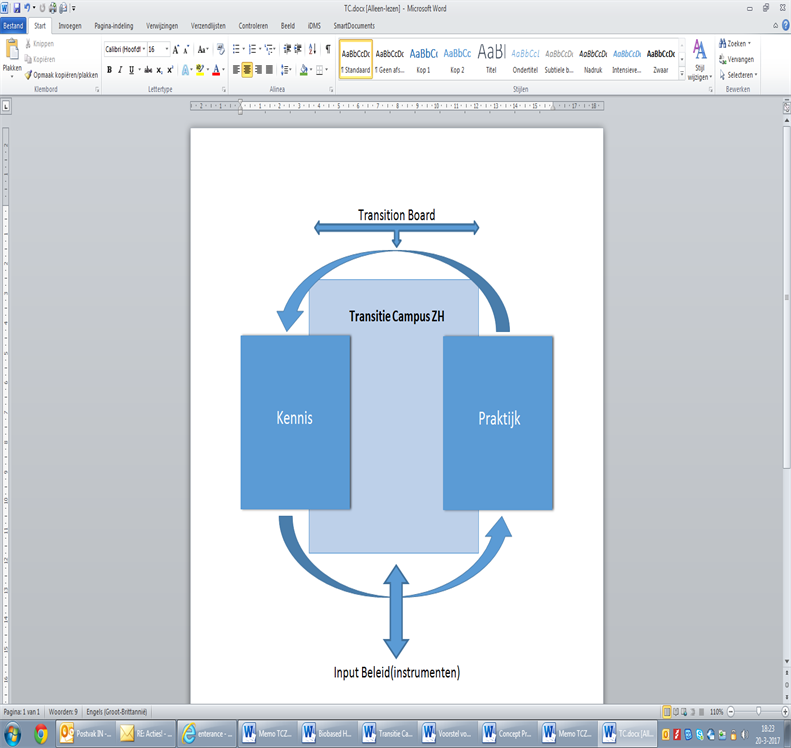Switch to the Invoegen tab

(70, 25)
